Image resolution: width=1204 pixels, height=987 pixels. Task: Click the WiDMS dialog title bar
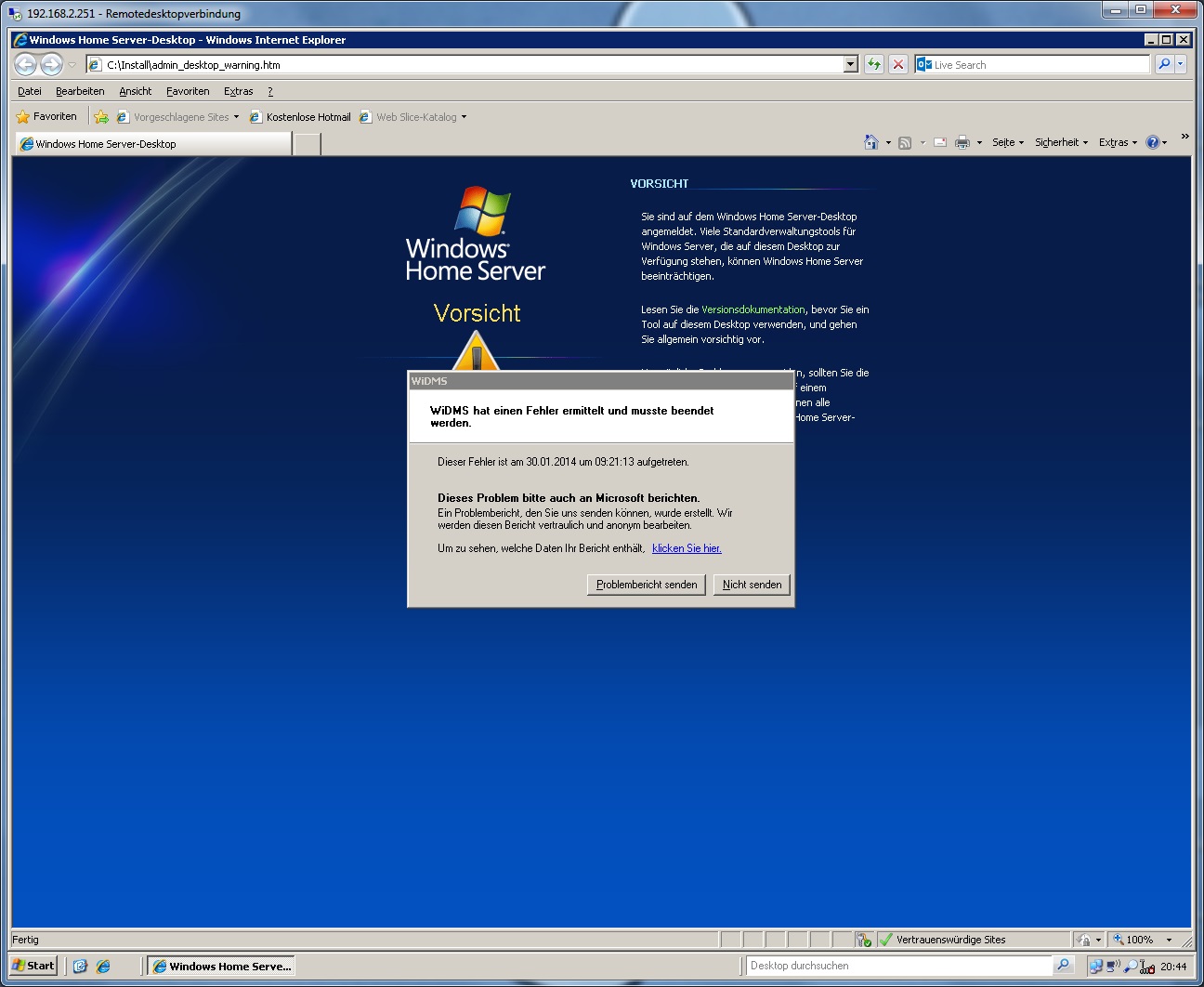click(601, 381)
